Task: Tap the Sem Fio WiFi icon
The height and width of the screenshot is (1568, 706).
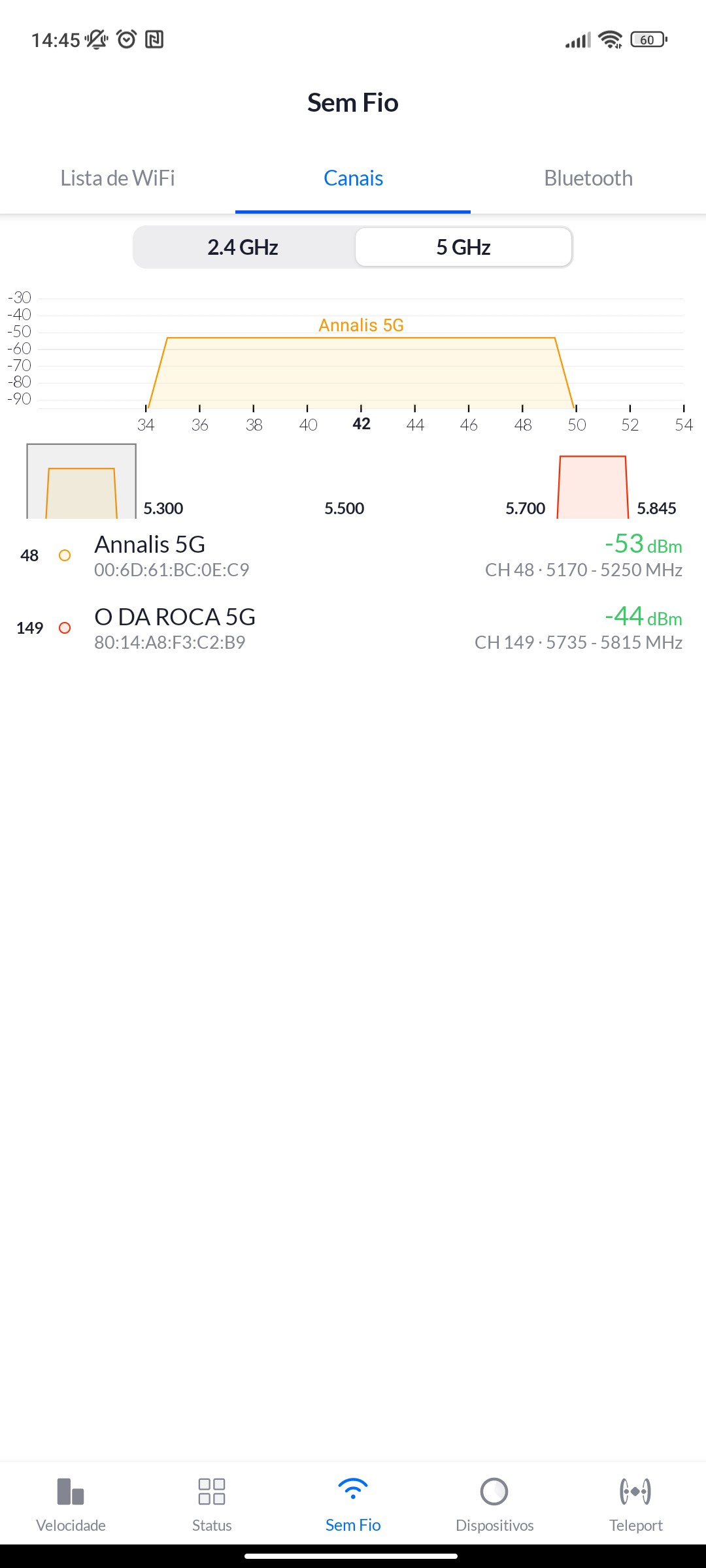Action: tap(353, 1490)
